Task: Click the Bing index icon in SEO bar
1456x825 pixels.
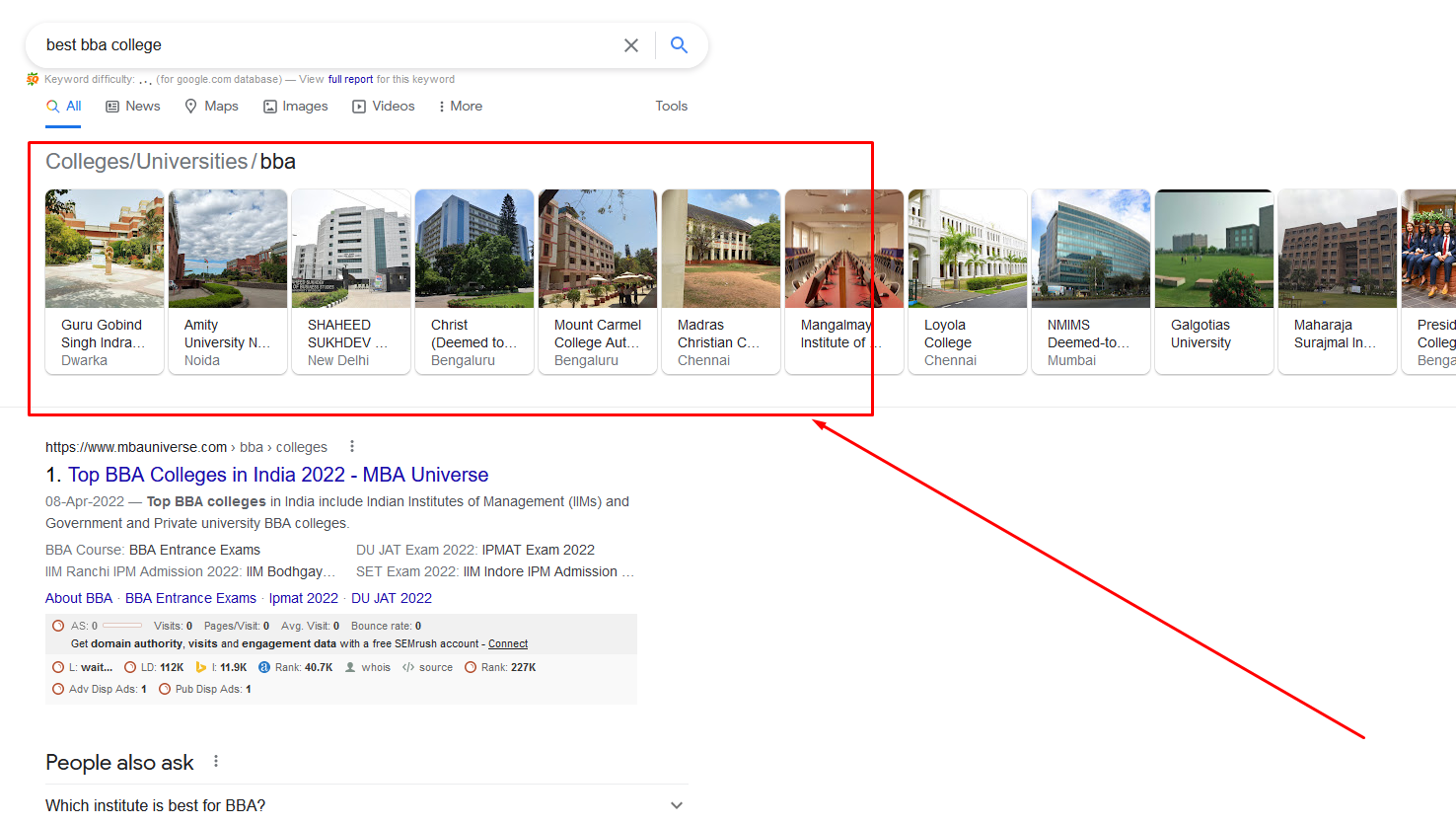Action: click(x=201, y=667)
